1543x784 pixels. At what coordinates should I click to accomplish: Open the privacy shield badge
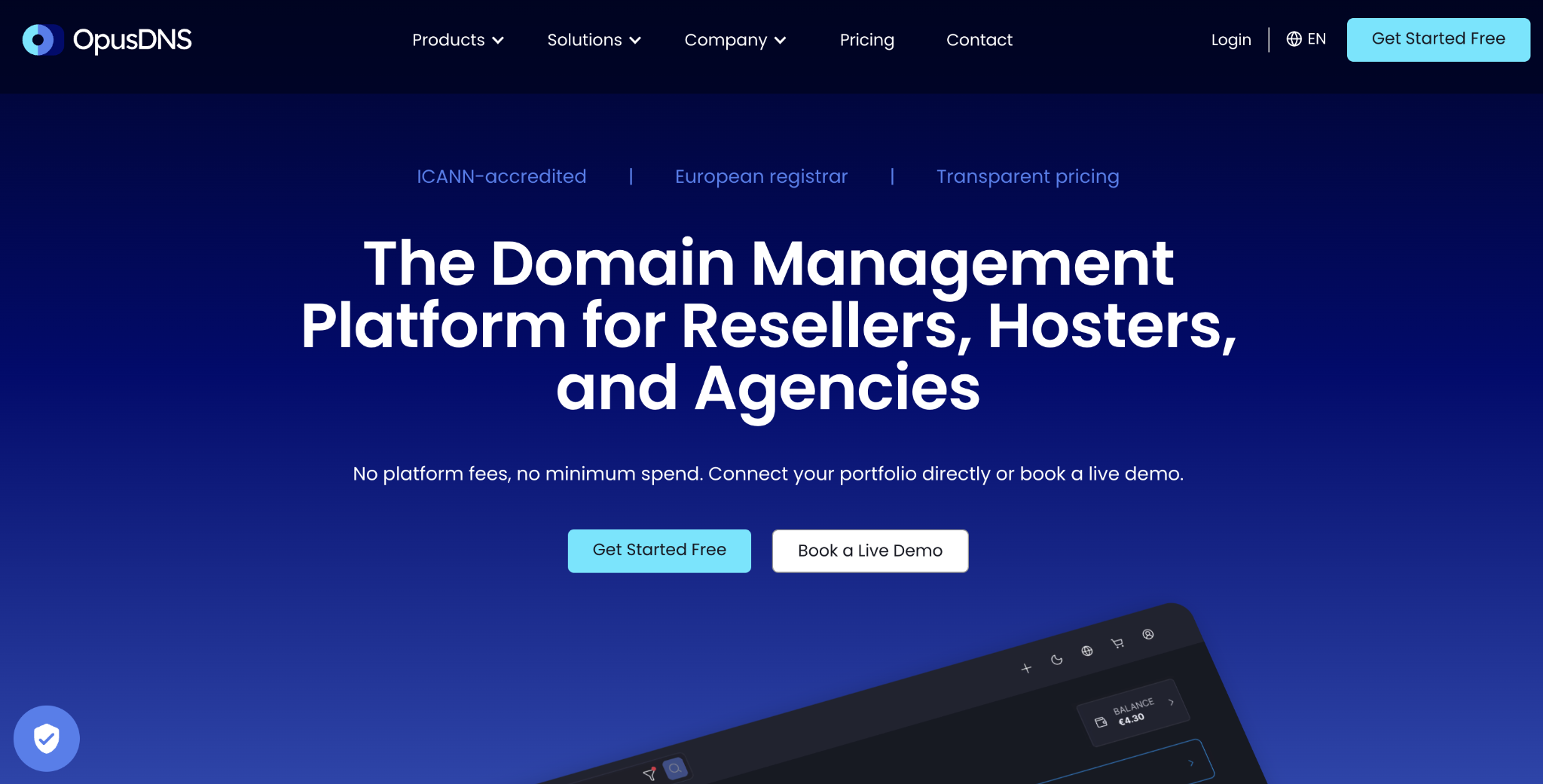click(x=47, y=738)
